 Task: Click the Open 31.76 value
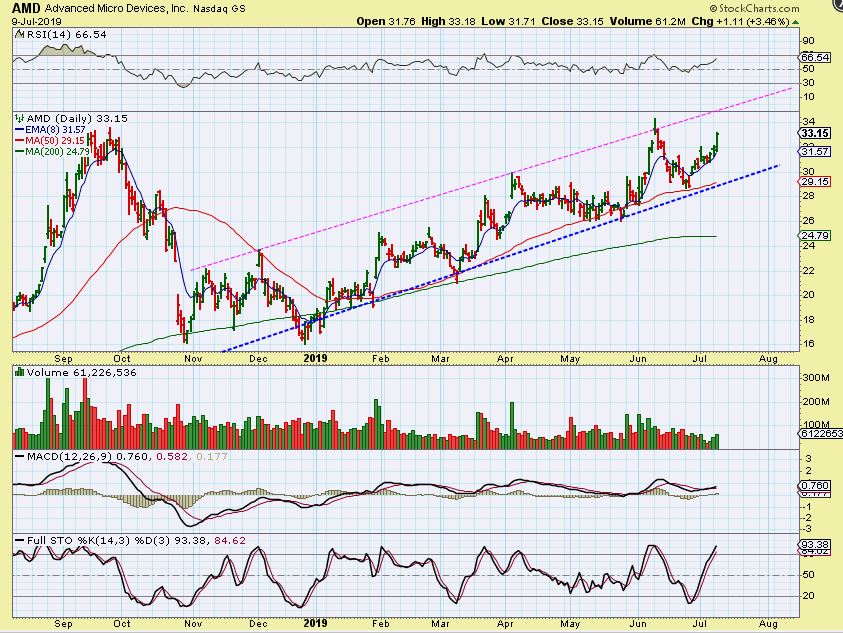click(386, 22)
